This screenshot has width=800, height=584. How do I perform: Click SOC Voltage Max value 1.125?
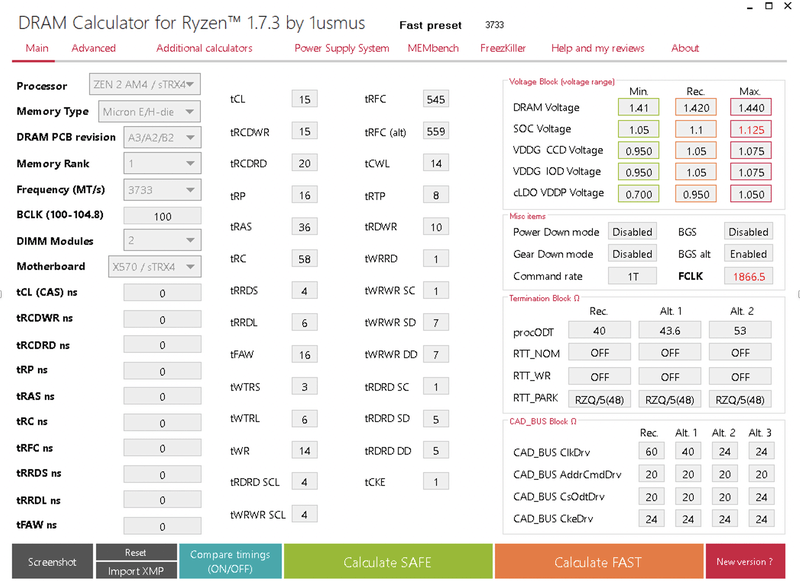(x=751, y=130)
